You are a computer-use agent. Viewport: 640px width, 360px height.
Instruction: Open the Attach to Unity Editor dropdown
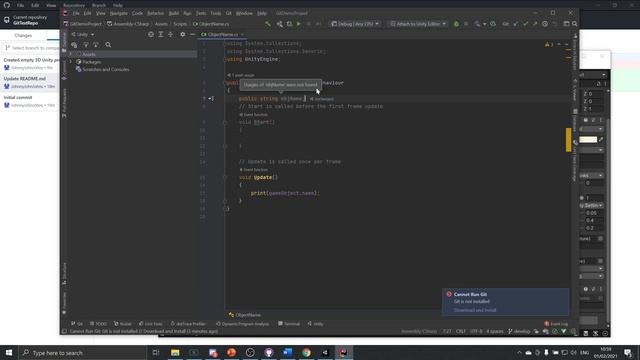[x=418, y=24]
